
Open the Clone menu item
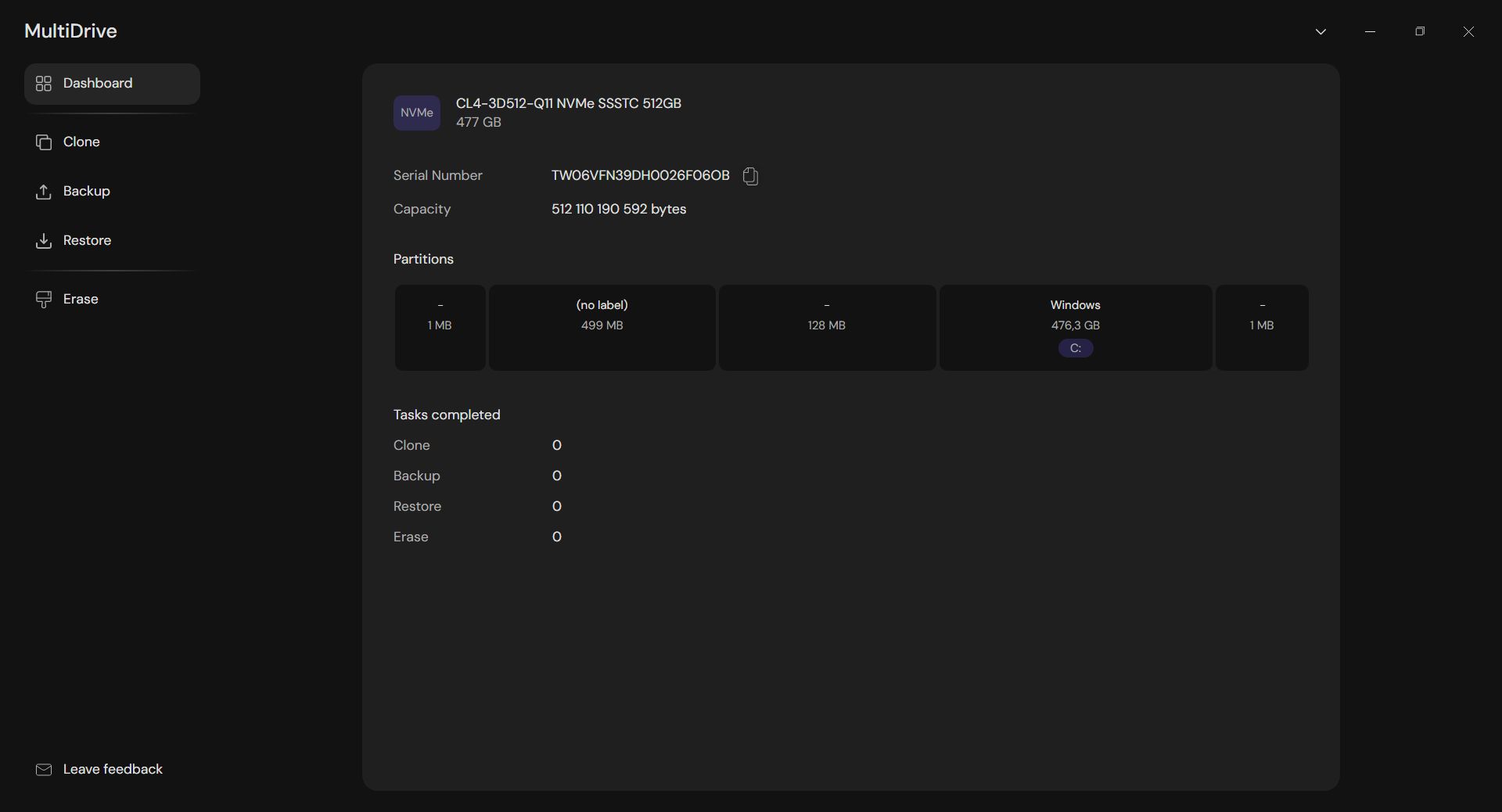81,142
